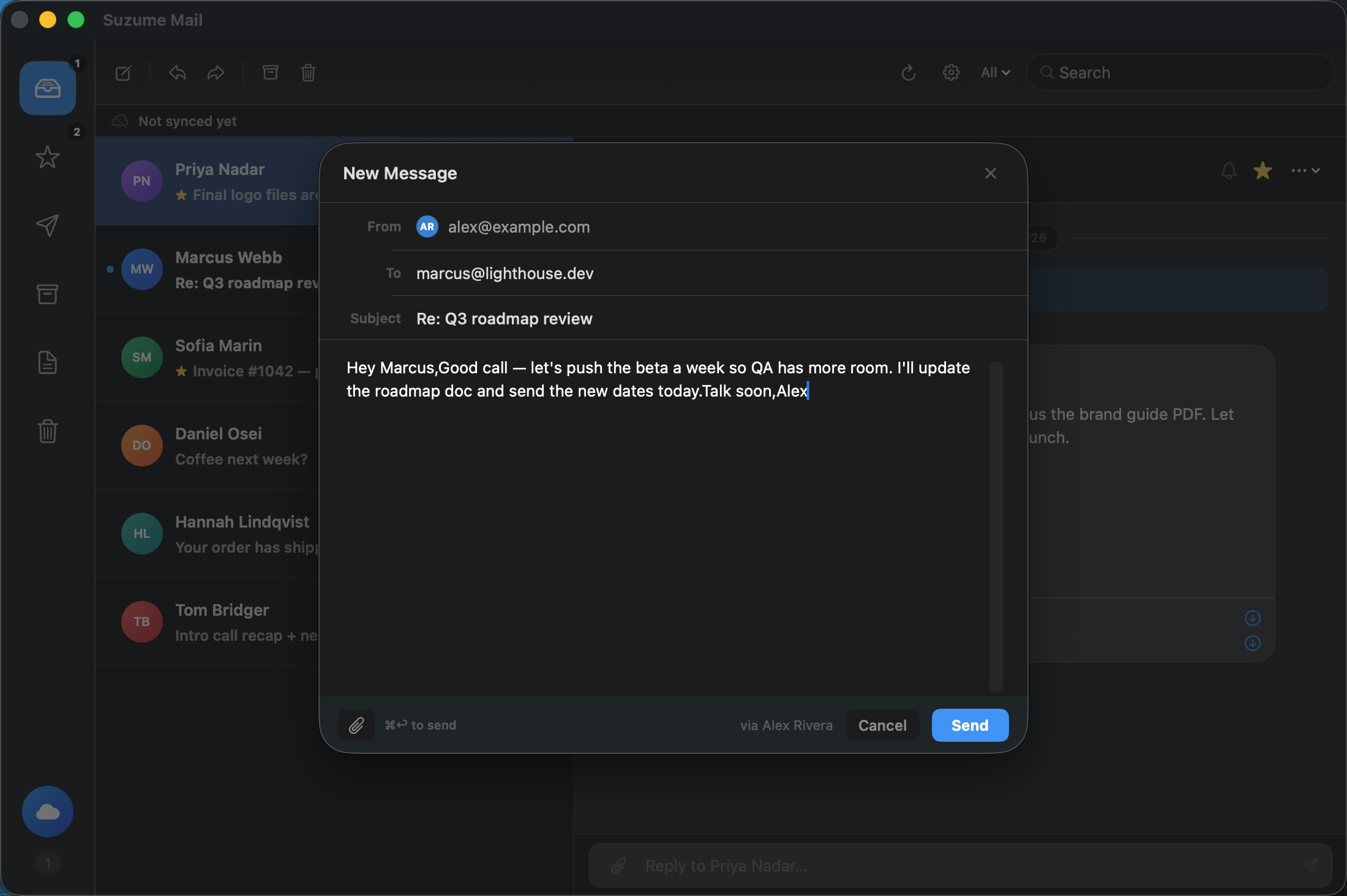Screen dimensions: 1347x896
Task: Click the forward arrow in toolbar
Action: (x=216, y=73)
